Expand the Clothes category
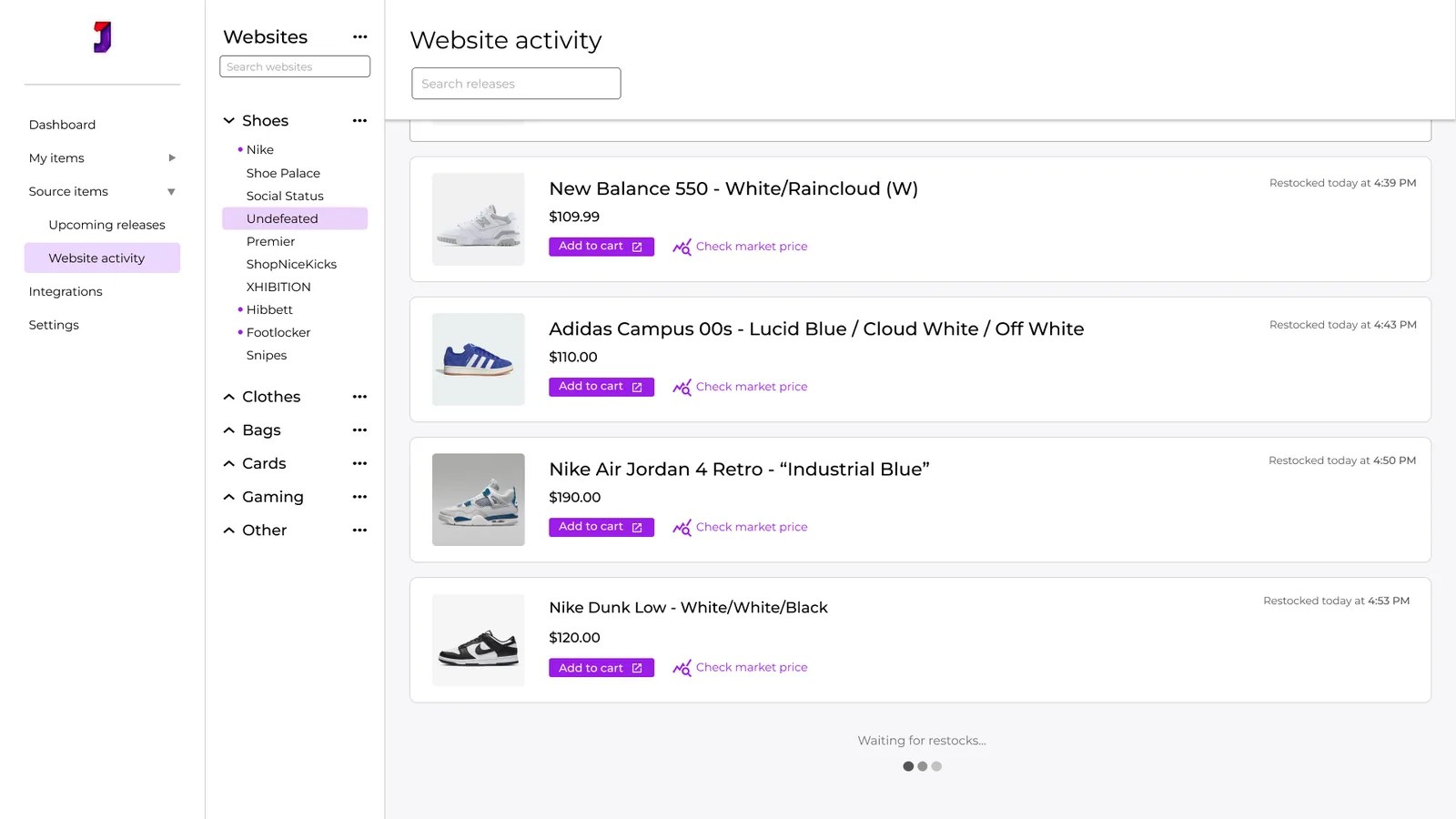This screenshot has width=1456, height=819. point(229,397)
